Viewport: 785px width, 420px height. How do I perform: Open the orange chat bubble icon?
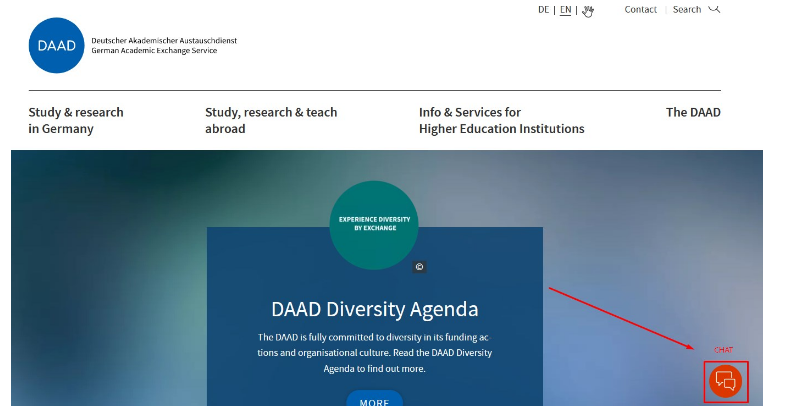[725, 381]
